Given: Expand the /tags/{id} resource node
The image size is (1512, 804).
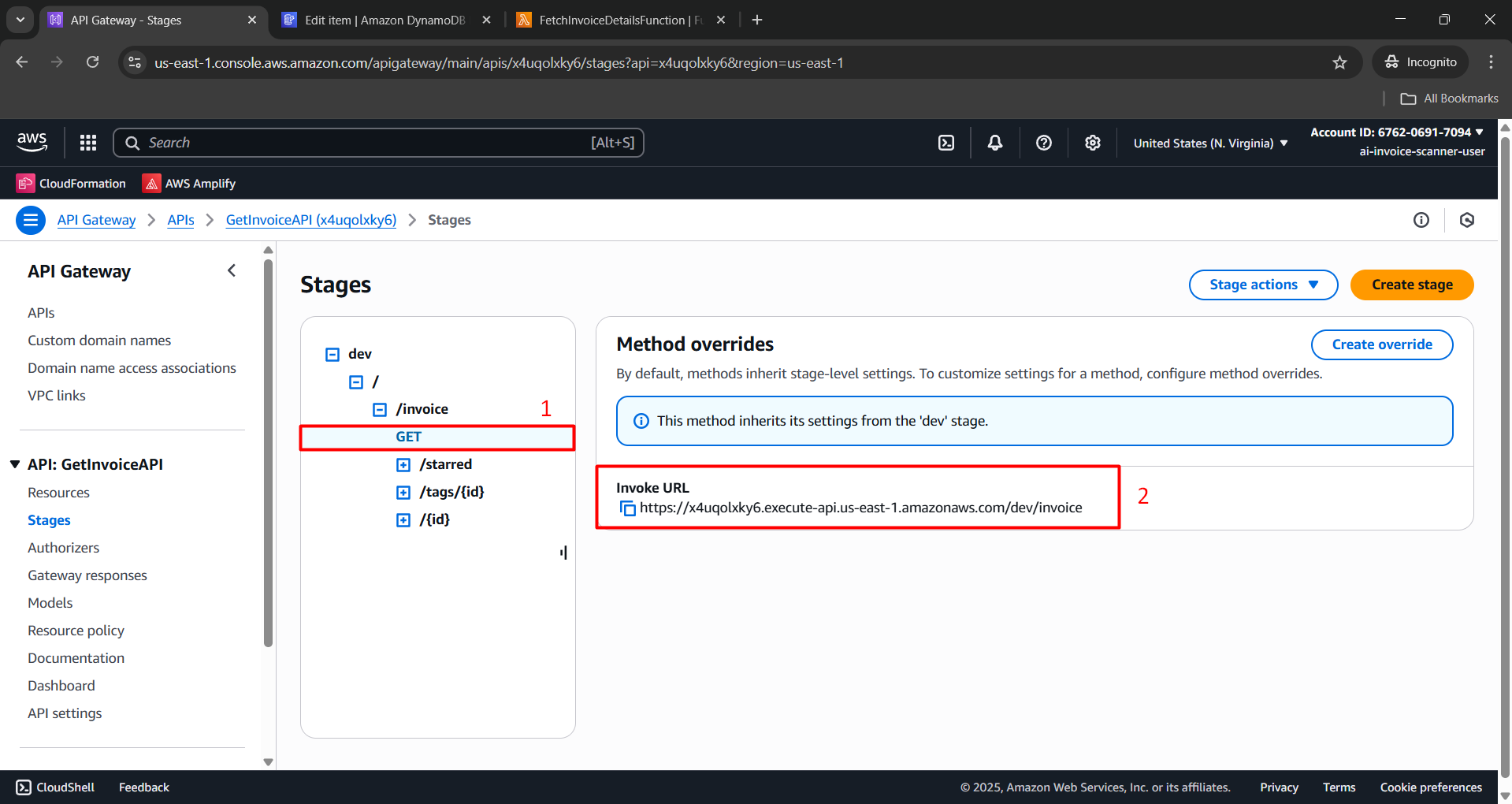Looking at the screenshot, I should (403, 493).
